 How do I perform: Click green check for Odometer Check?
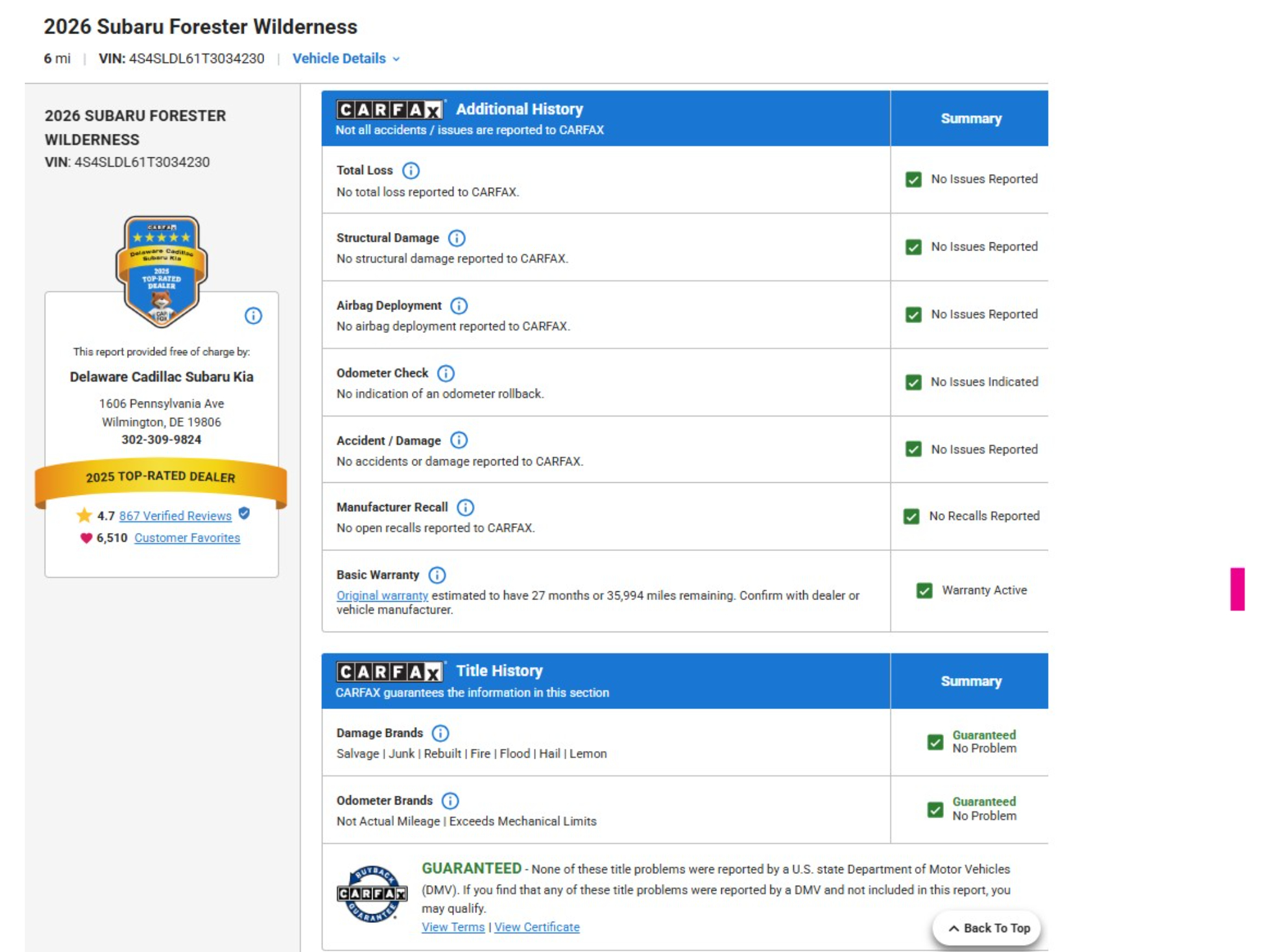click(913, 382)
